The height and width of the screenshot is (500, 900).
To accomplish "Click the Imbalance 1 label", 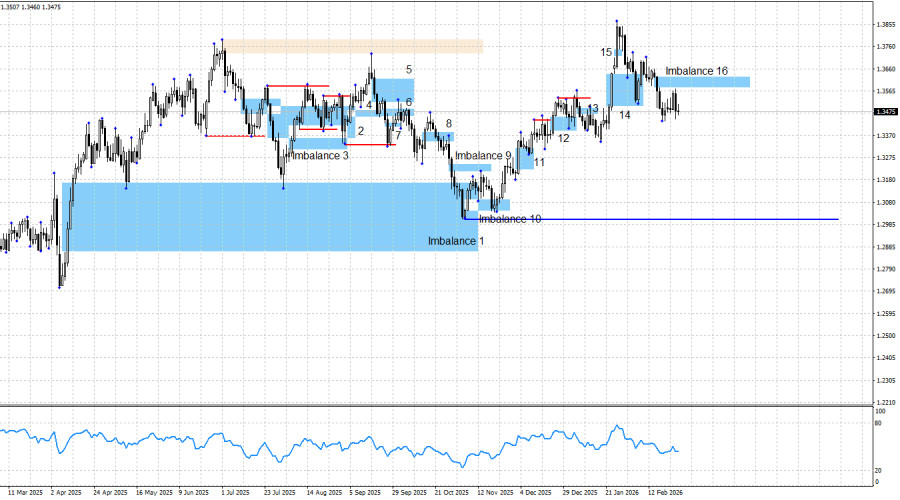I will click(456, 241).
